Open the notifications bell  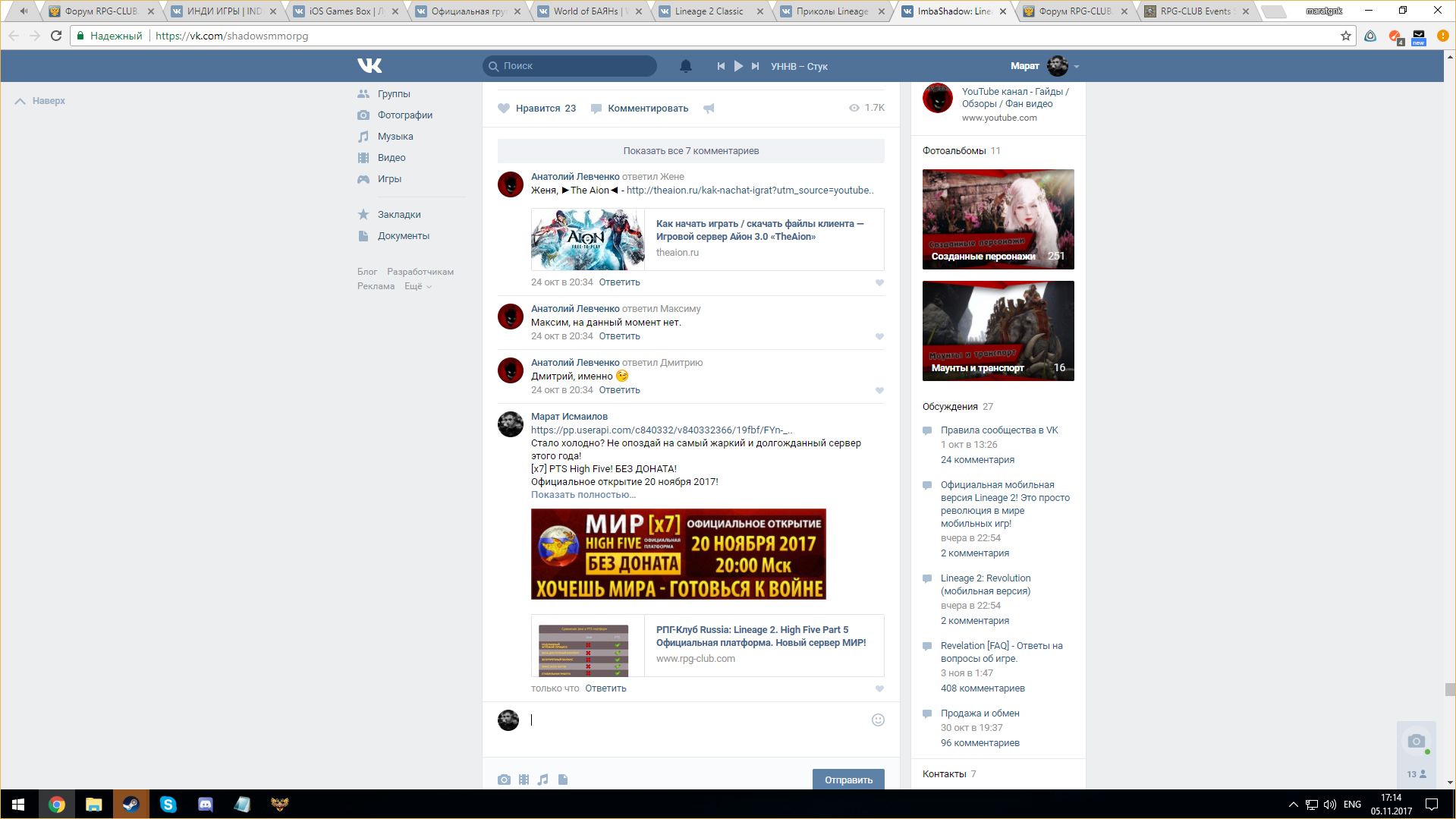coord(686,66)
